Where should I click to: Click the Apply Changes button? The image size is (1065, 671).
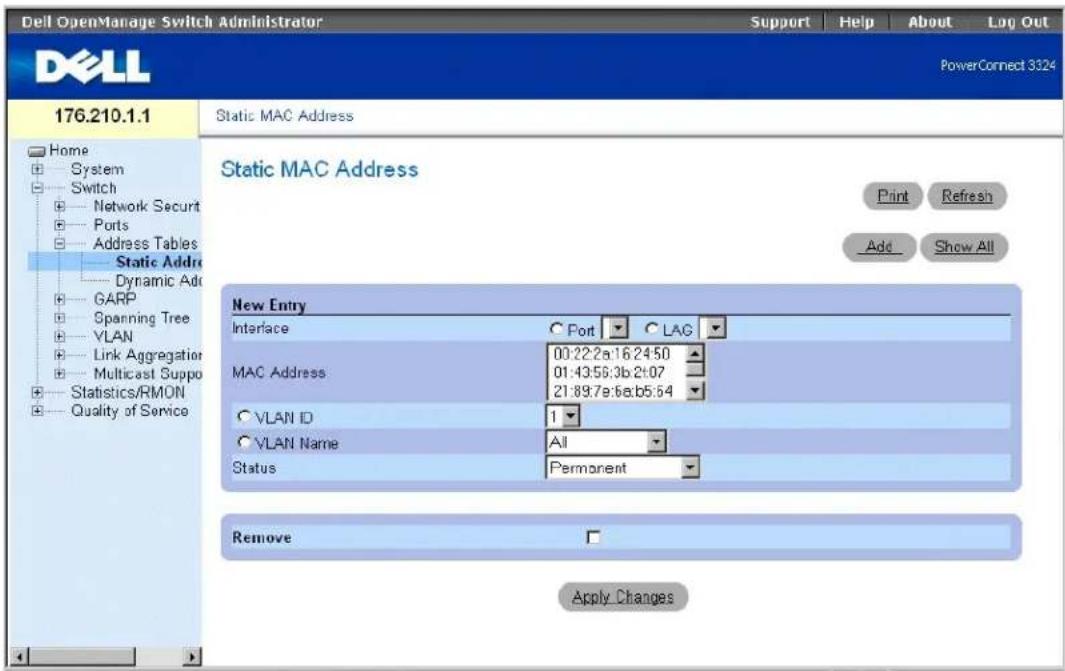pos(623,597)
